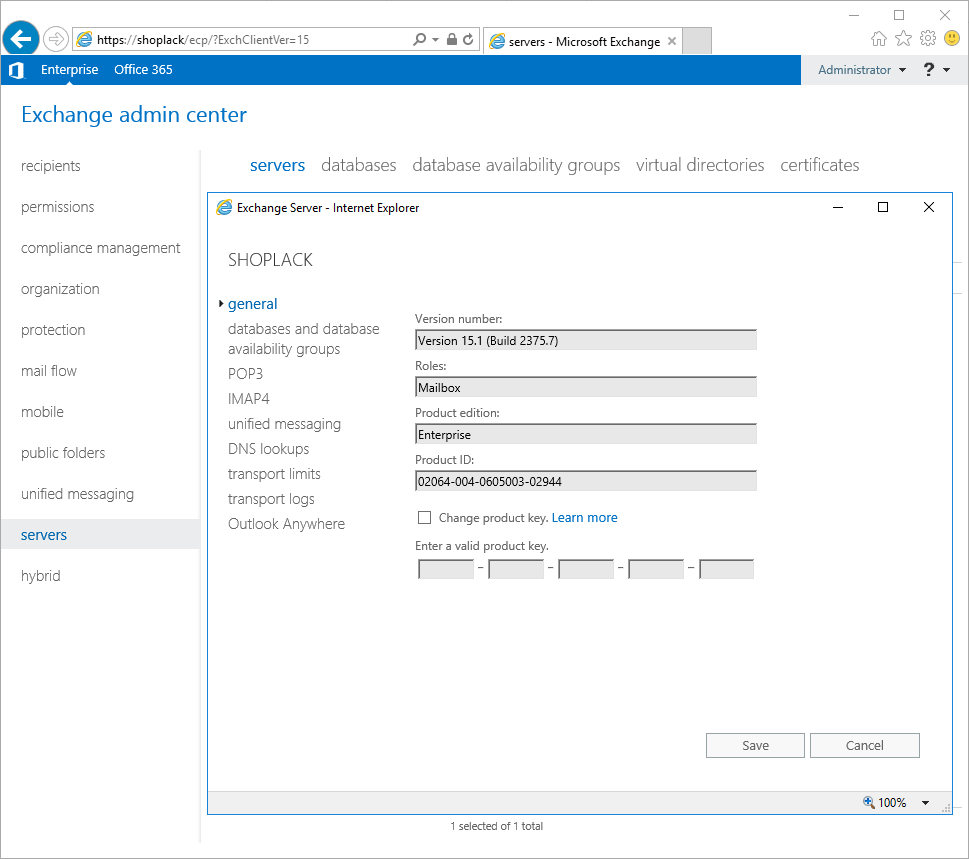Image resolution: width=969 pixels, height=859 pixels.
Task: Click the browser address bar URL
Action: tap(203, 40)
